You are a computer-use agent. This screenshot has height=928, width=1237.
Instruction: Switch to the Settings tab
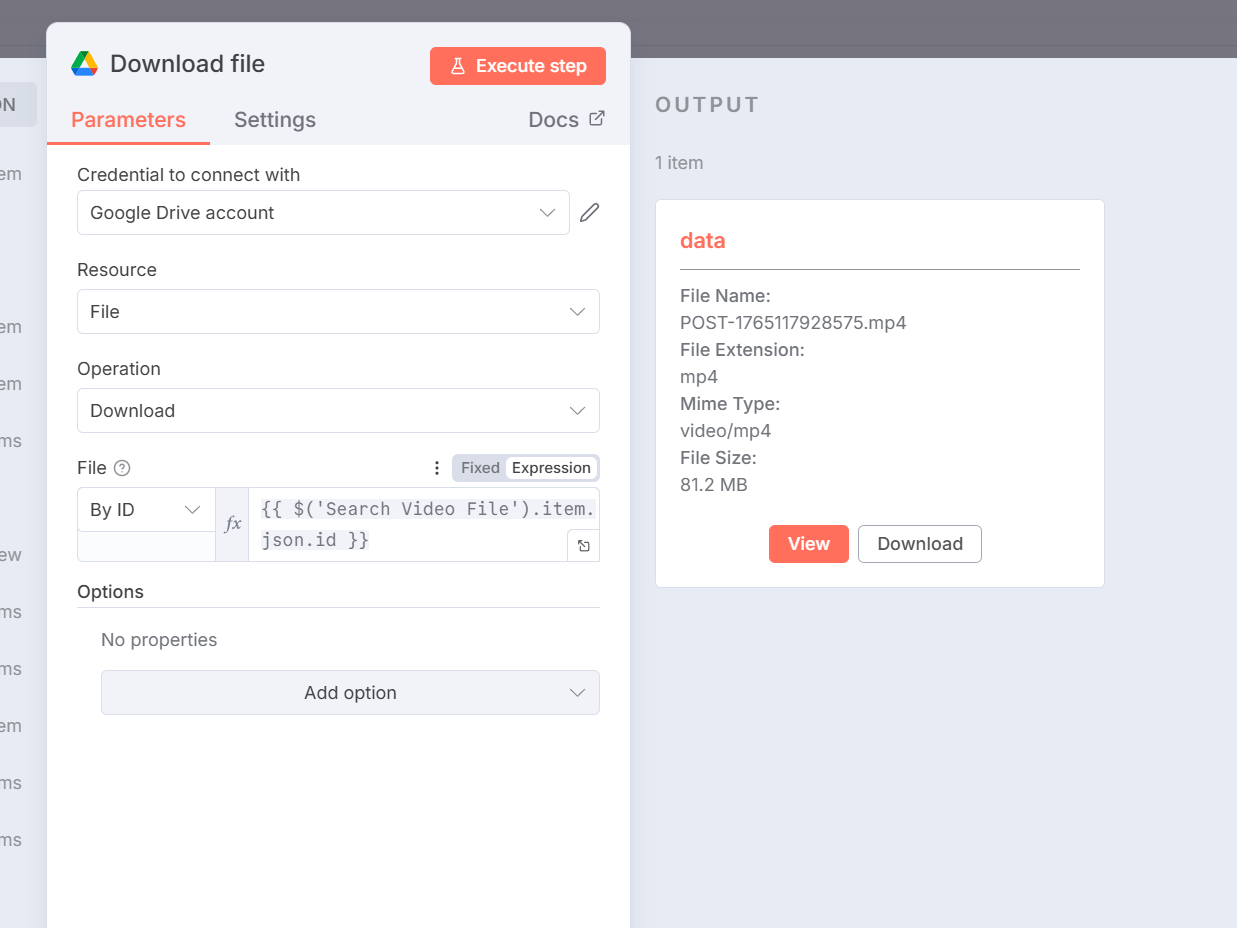click(x=275, y=120)
